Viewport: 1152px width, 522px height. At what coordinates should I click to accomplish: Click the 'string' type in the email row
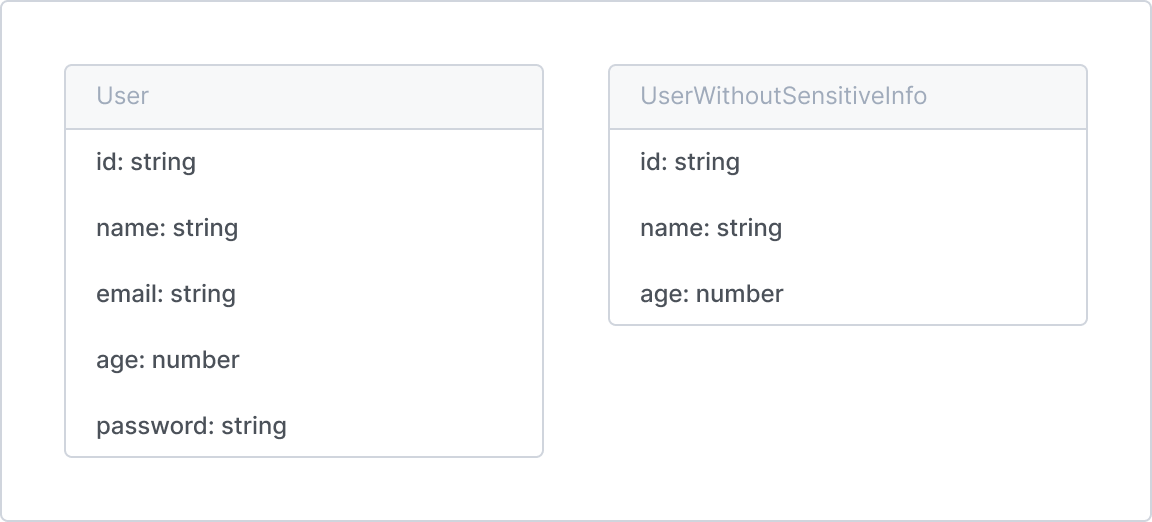click(x=203, y=294)
